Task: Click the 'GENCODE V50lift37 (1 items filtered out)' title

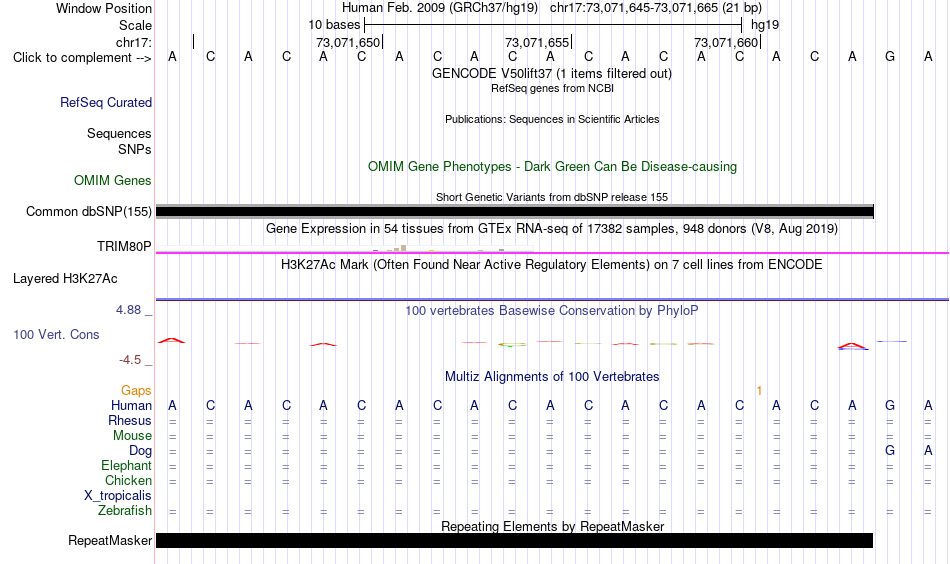Action: tap(552, 74)
